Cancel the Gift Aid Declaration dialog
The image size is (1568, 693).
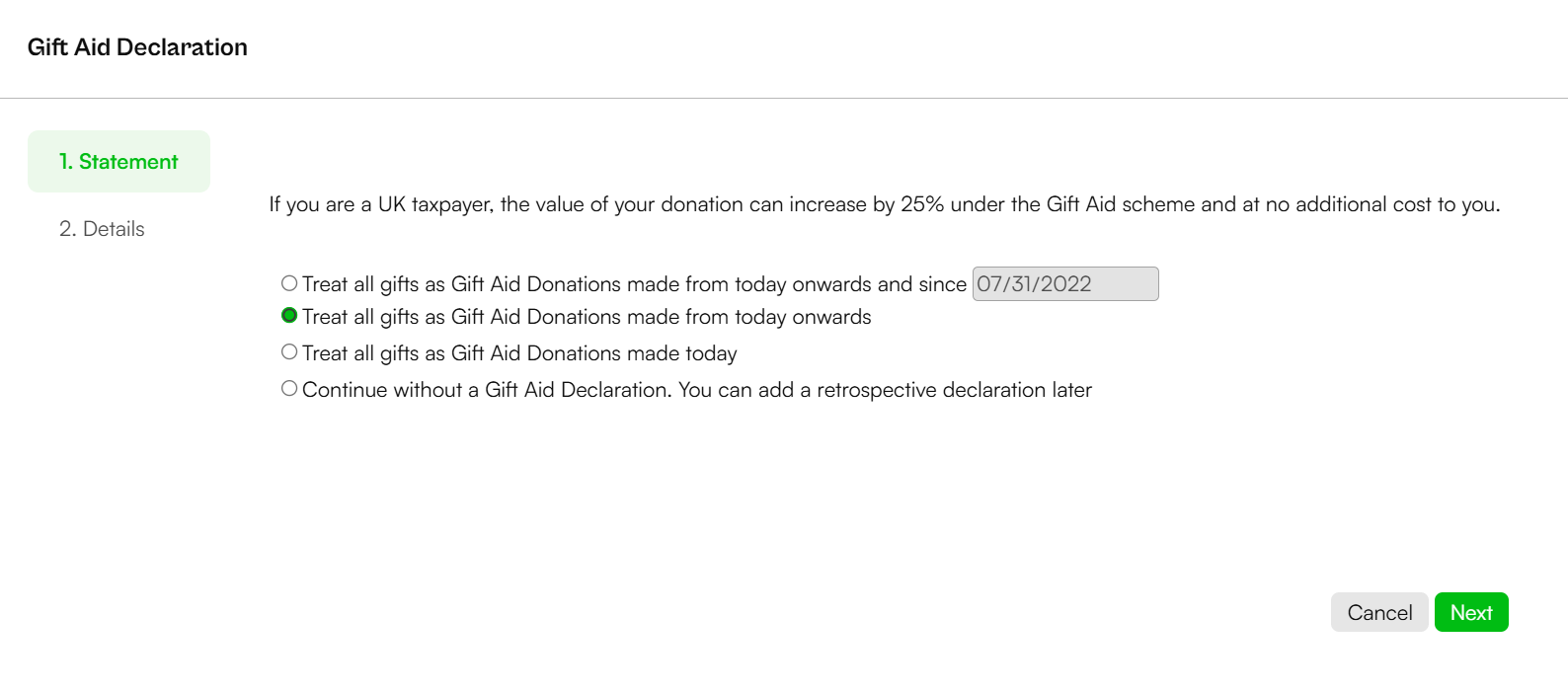[x=1379, y=612]
